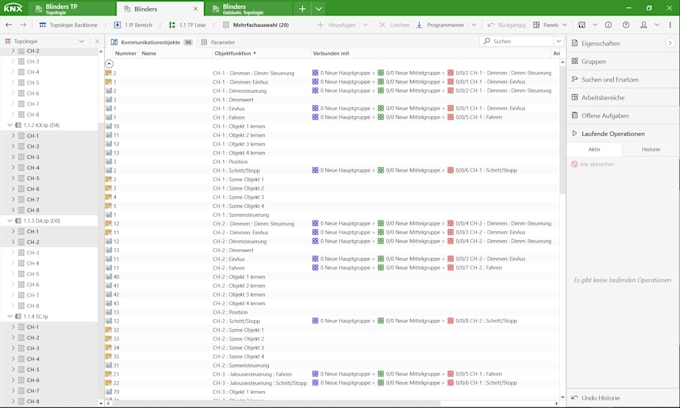
Task: Open the Topologie panel dropdown
Action: [x=82, y=41]
